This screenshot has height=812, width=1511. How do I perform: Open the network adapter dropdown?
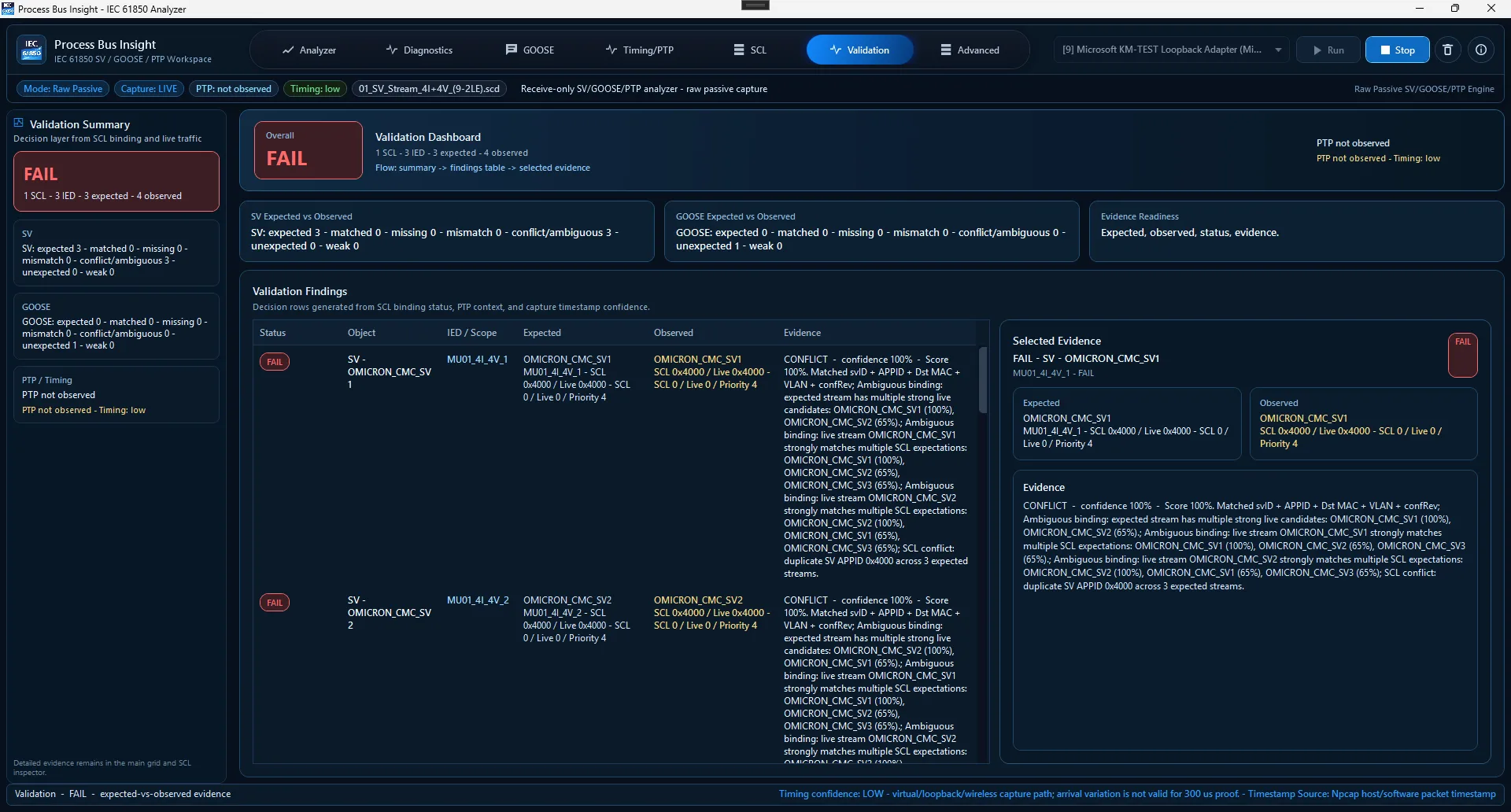point(1171,50)
